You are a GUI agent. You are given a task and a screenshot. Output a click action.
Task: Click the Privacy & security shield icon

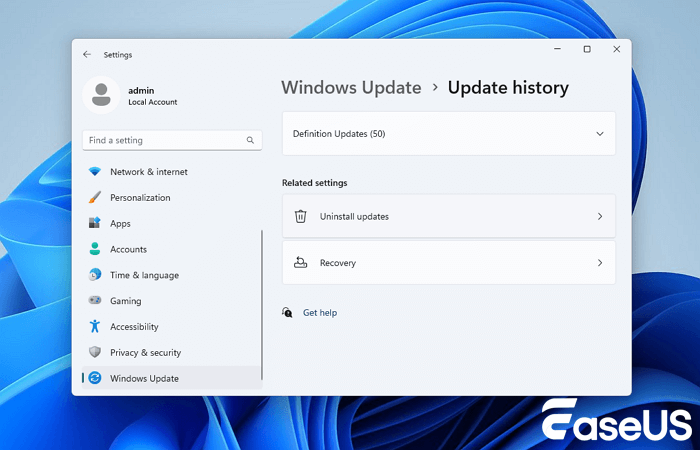point(95,352)
